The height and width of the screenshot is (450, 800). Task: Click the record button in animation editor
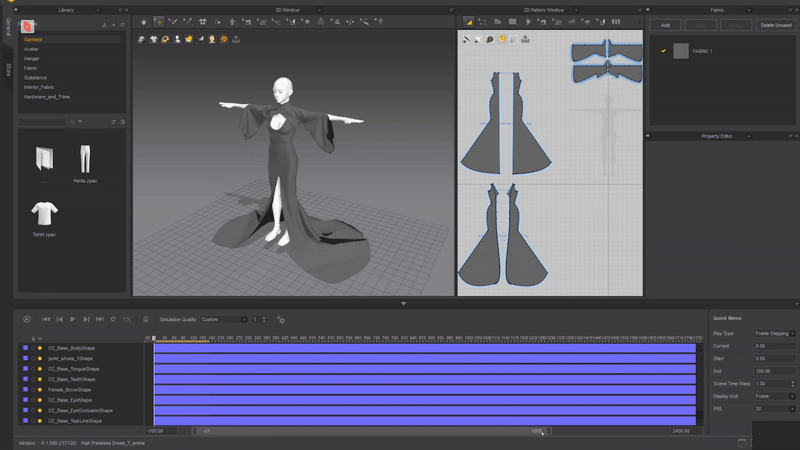pyautogui.click(x=27, y=319)
